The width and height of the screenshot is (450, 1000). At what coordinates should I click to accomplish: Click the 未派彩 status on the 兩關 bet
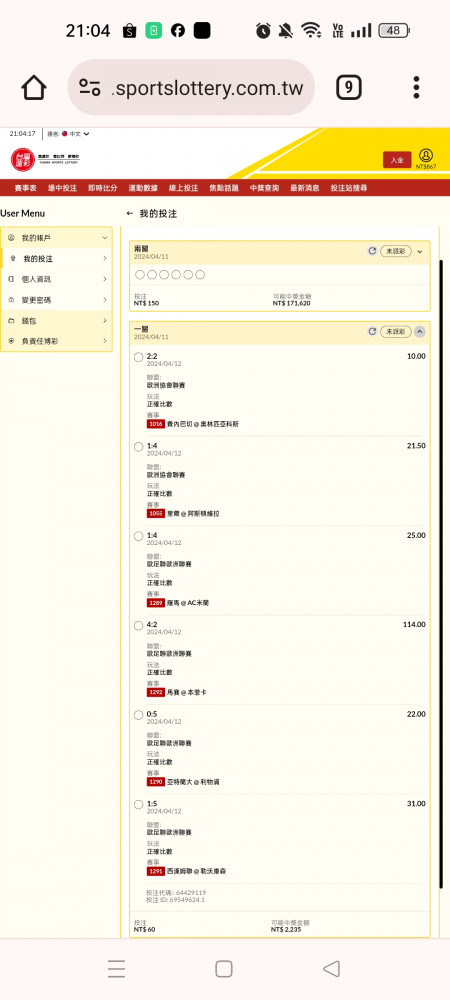(396, 251)
